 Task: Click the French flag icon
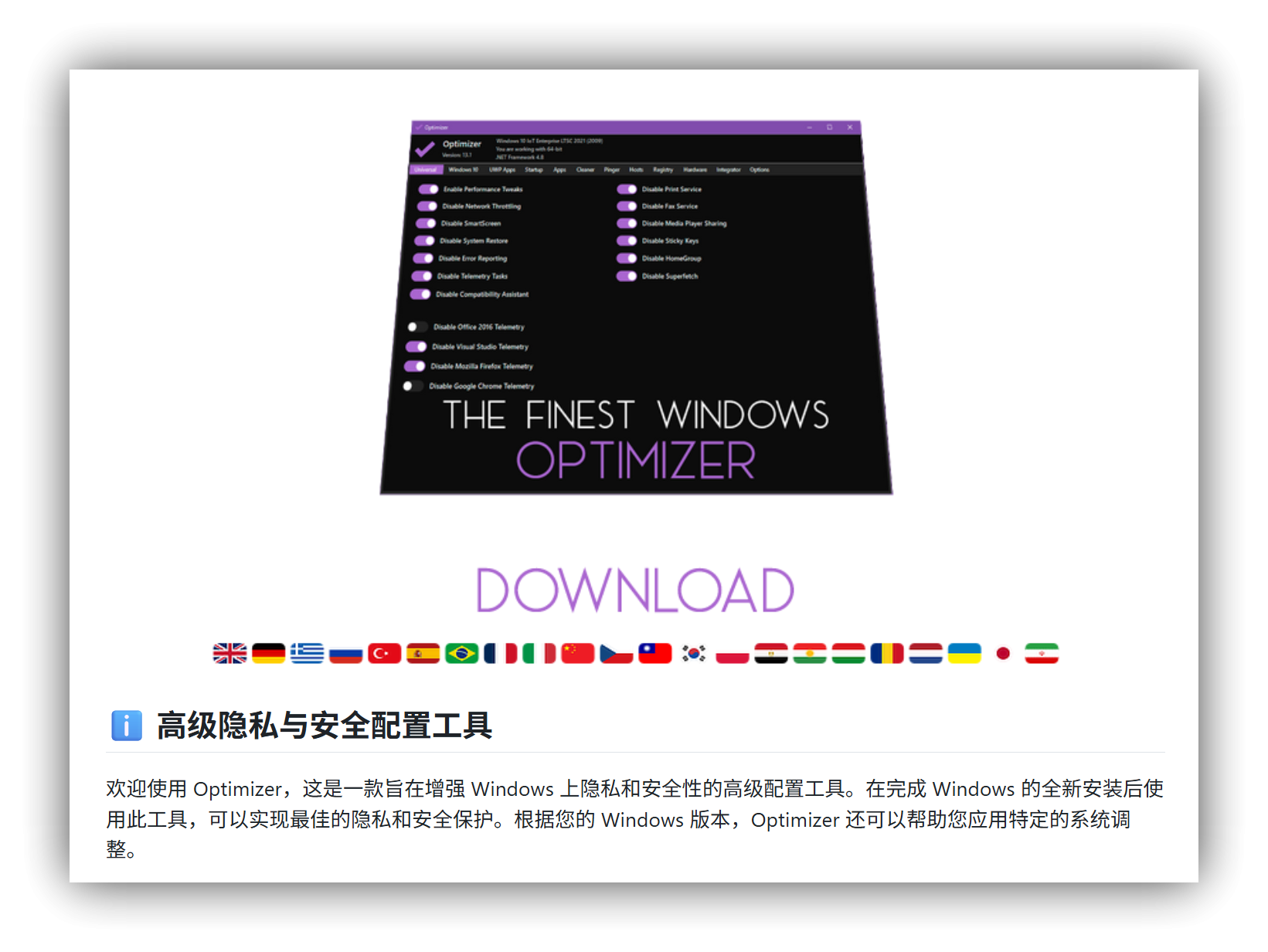(x=500, y=654)
